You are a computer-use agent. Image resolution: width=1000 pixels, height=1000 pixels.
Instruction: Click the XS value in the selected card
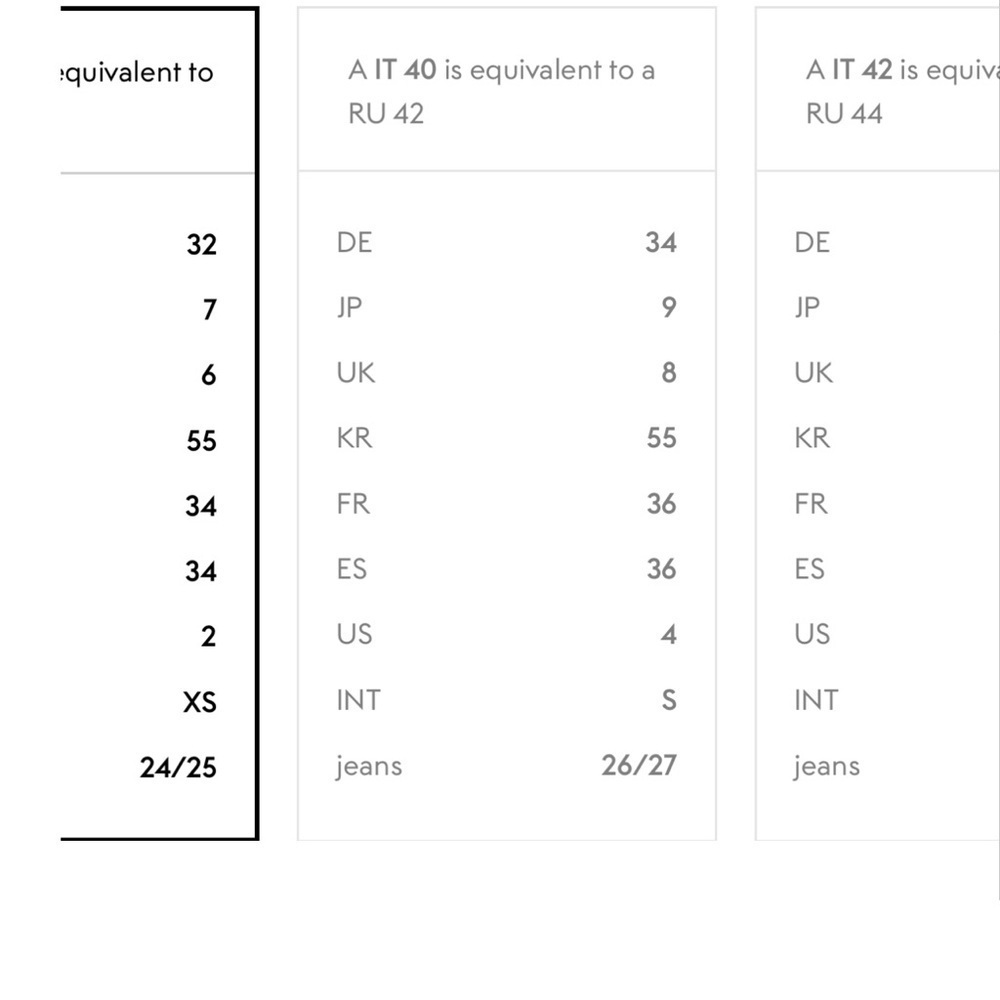click(199, 702)
